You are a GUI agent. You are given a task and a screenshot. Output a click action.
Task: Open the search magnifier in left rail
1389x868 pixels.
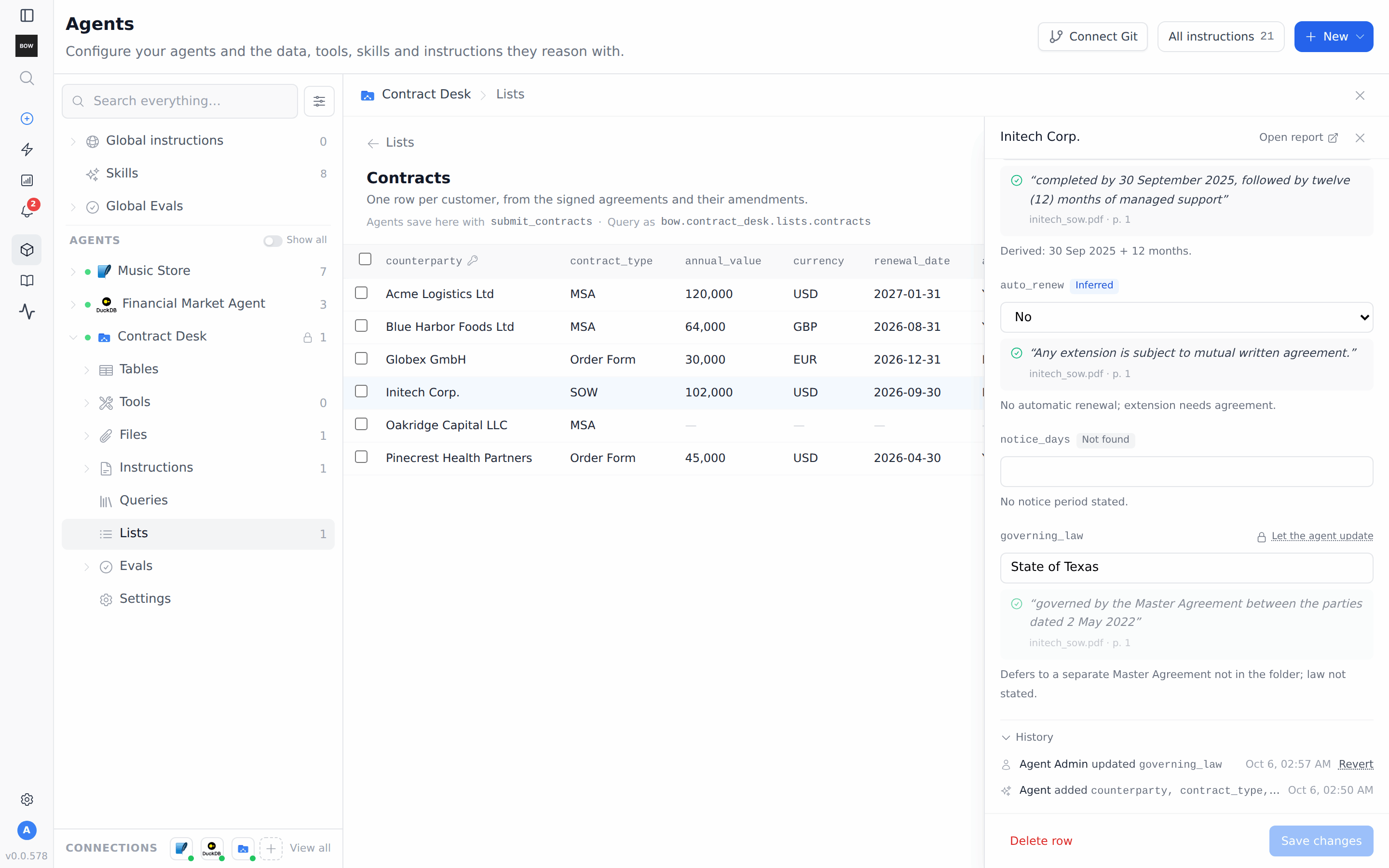point(27,78)
